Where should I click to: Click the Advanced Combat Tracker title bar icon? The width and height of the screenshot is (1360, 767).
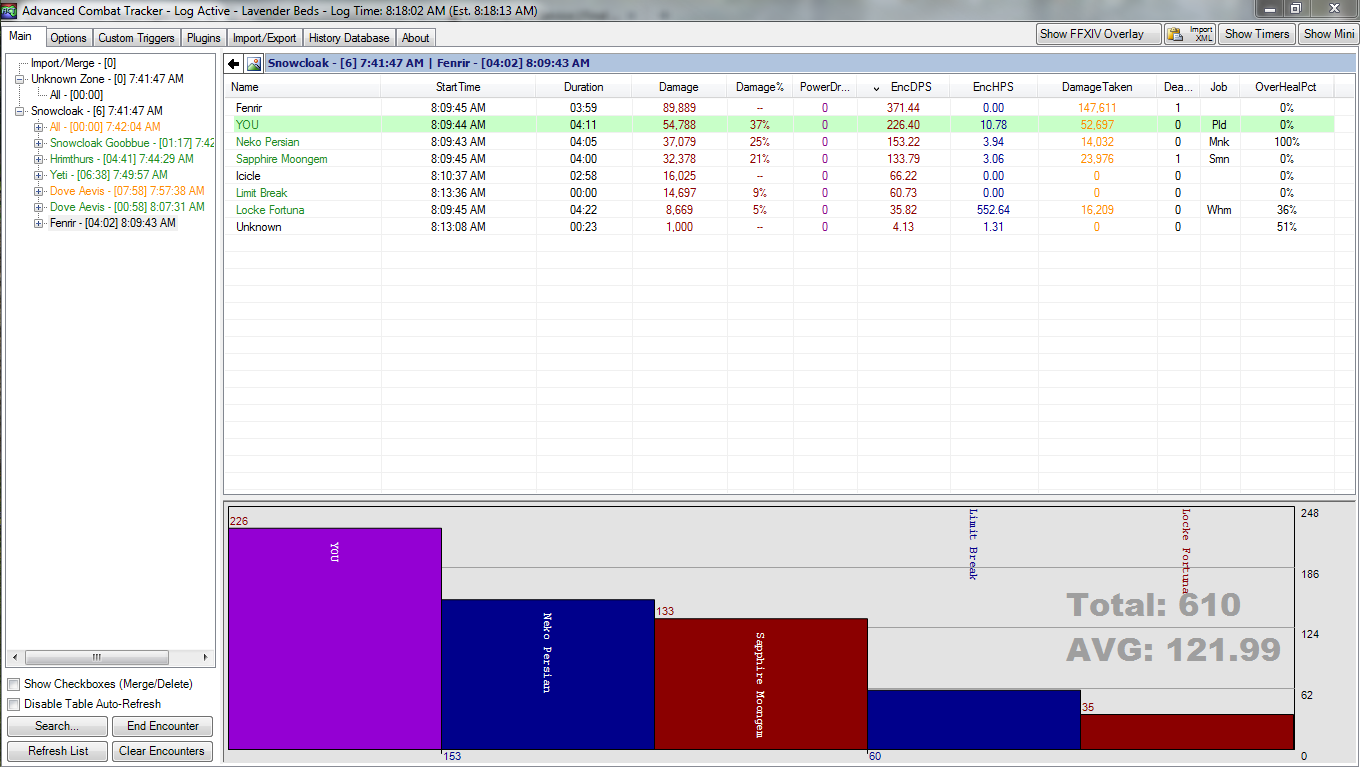(x=9, y=10)
